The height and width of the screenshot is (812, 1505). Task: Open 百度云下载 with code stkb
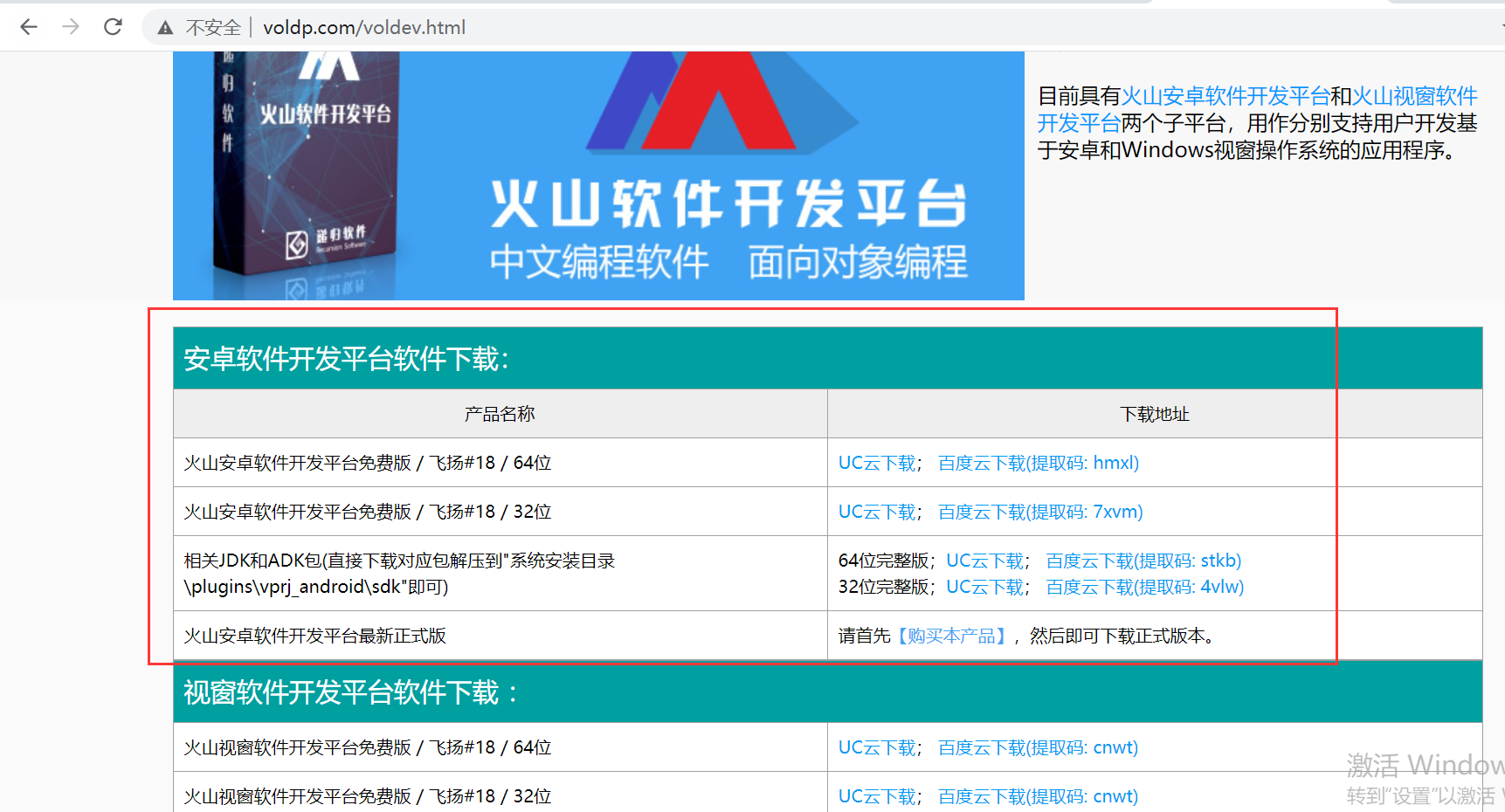(x=1143, y=561)
